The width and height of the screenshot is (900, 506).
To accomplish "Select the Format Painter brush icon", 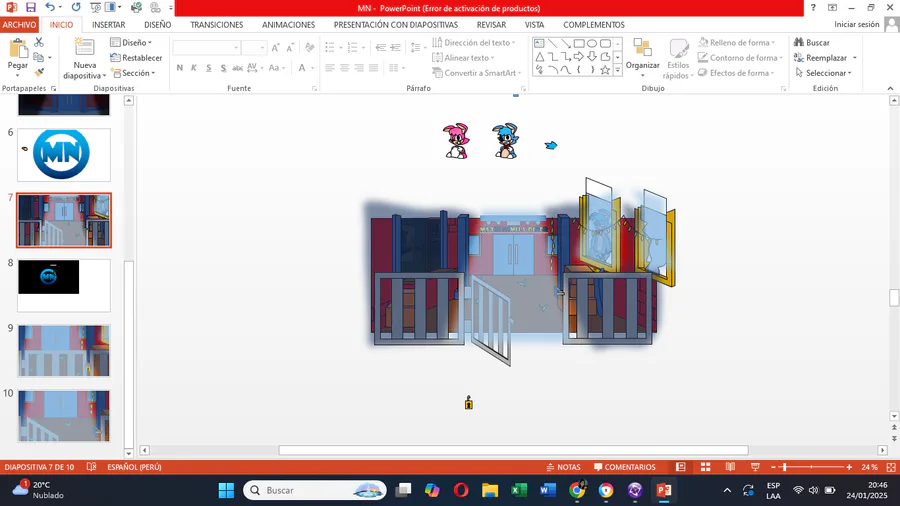I will [38, 72].
